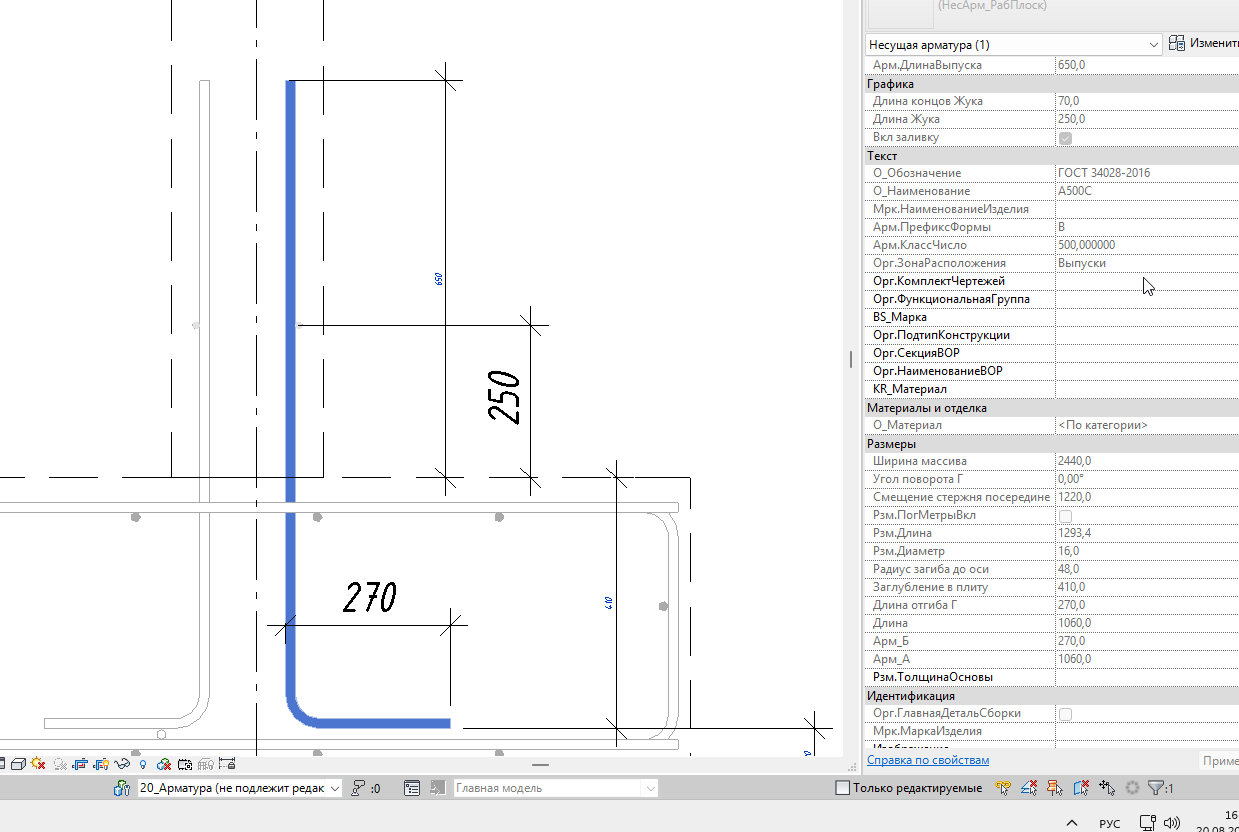Check the Орг.ГлавнаяДетальСборки checkbox
Viewport: 1239px width, 832px height.
1065,713
